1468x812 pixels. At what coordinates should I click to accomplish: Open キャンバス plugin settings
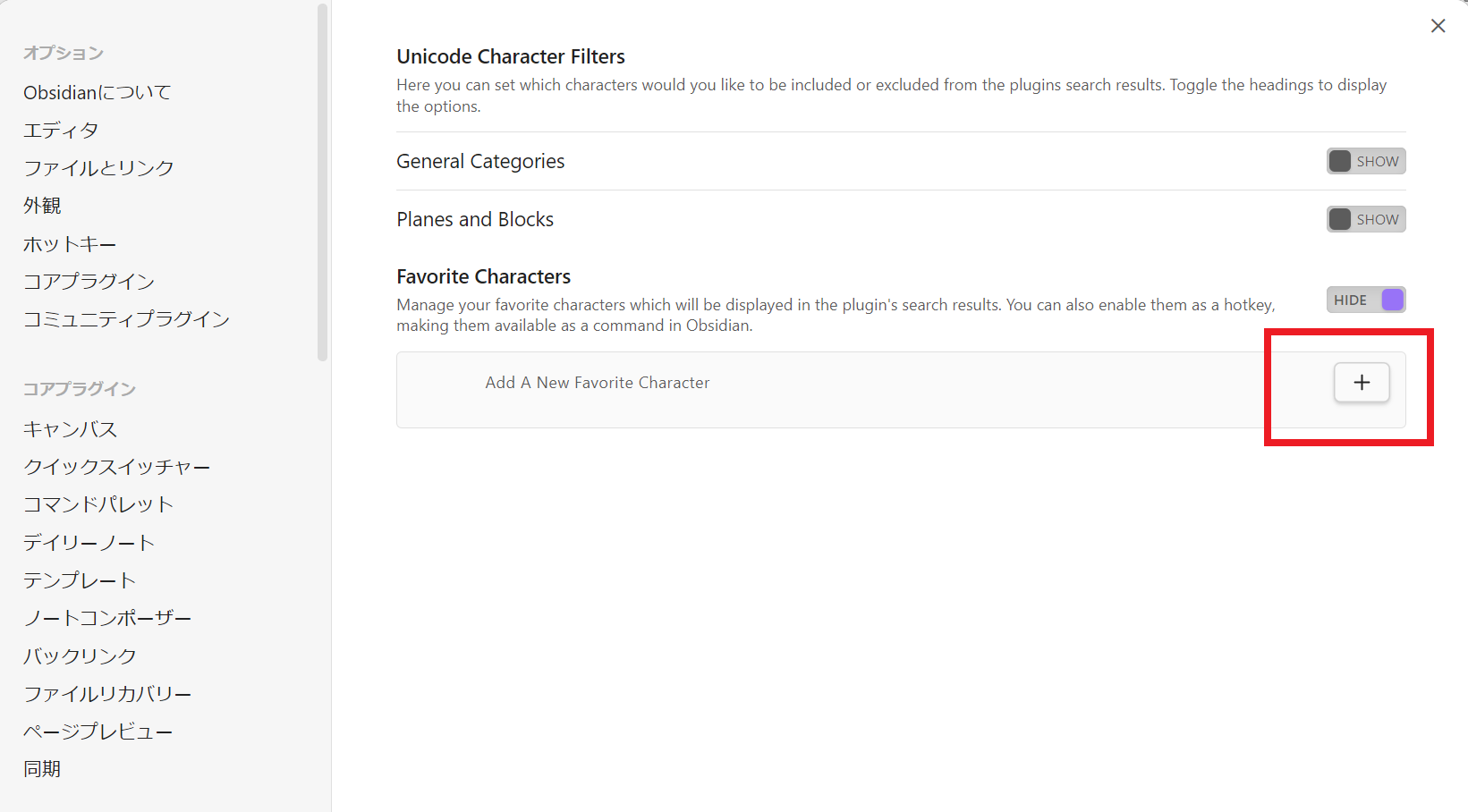70,429
